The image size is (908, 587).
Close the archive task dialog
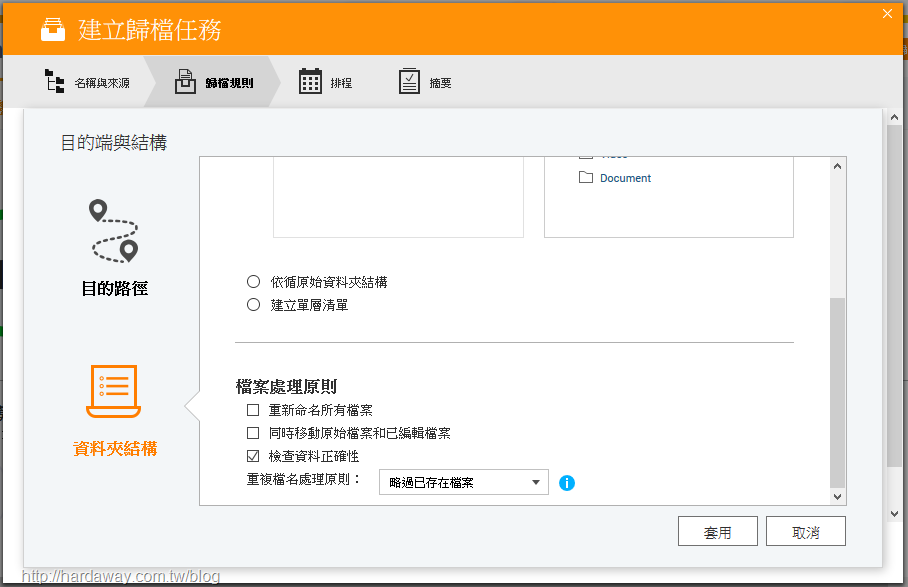(x=887, y=14)
